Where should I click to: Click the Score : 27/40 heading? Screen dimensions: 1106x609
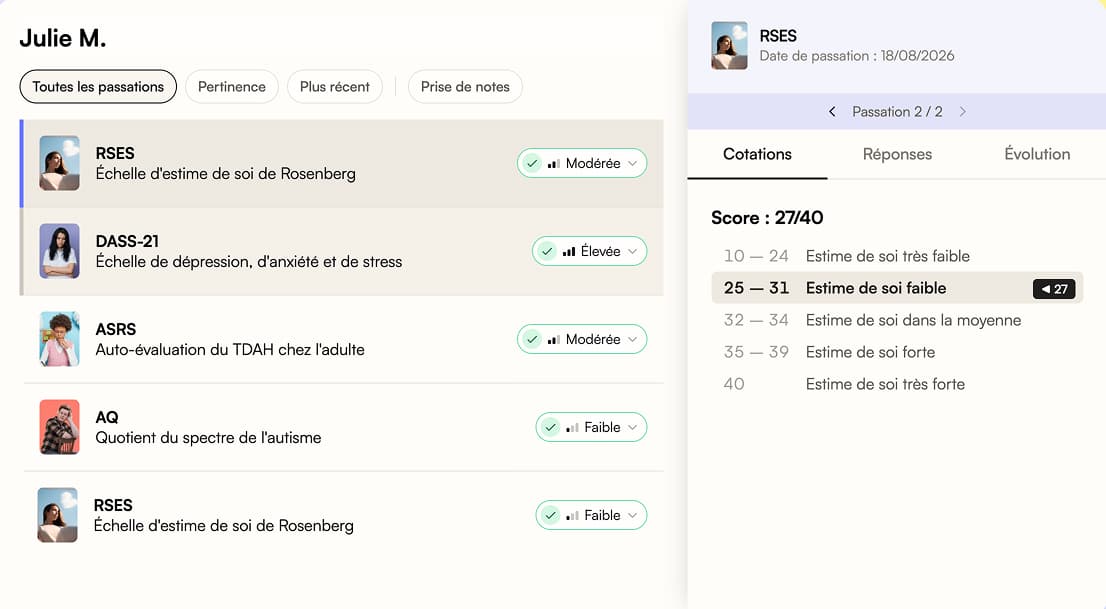tap(767, 217)
